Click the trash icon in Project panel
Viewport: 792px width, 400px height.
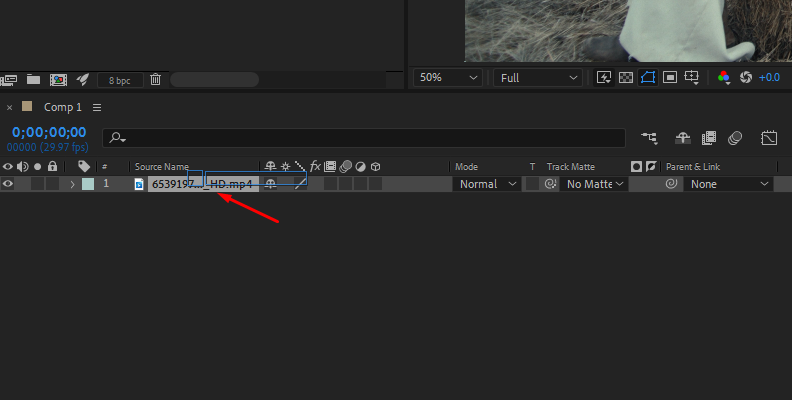[155, 79]
